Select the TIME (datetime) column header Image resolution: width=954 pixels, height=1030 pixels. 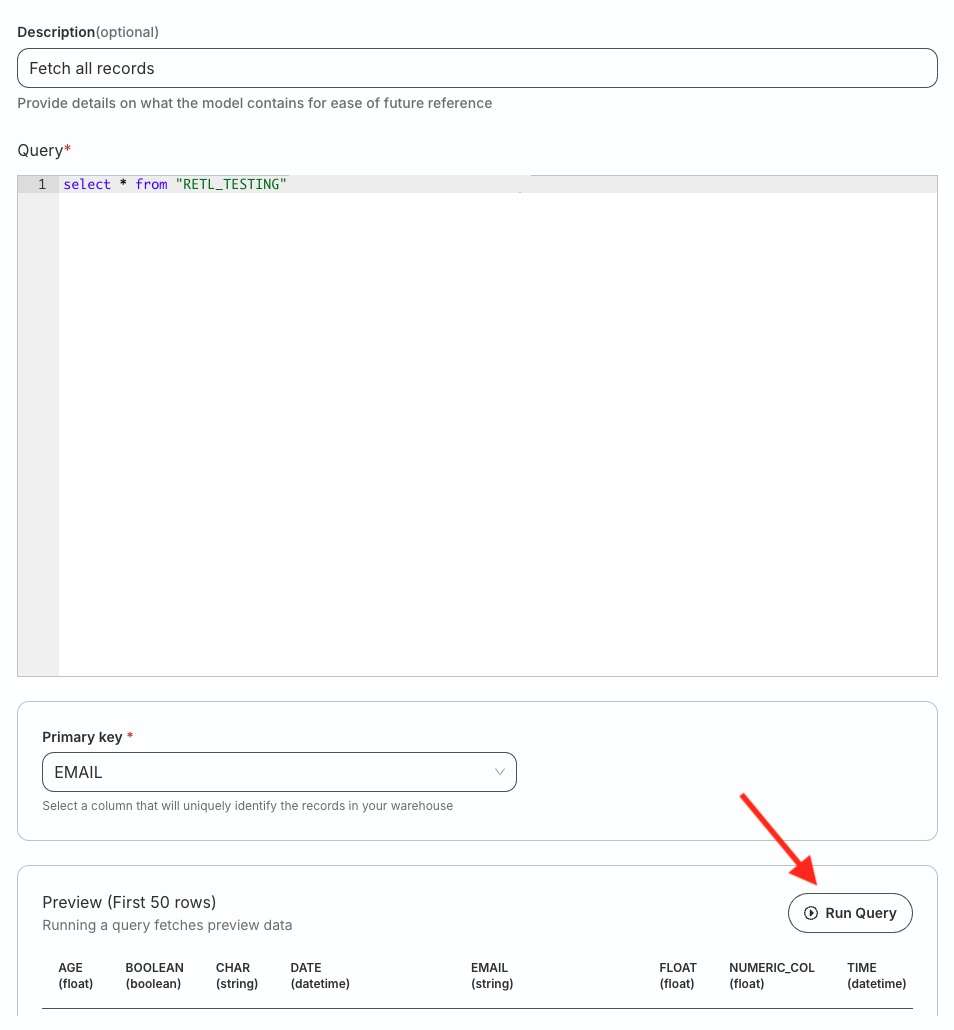pos(876,975)
